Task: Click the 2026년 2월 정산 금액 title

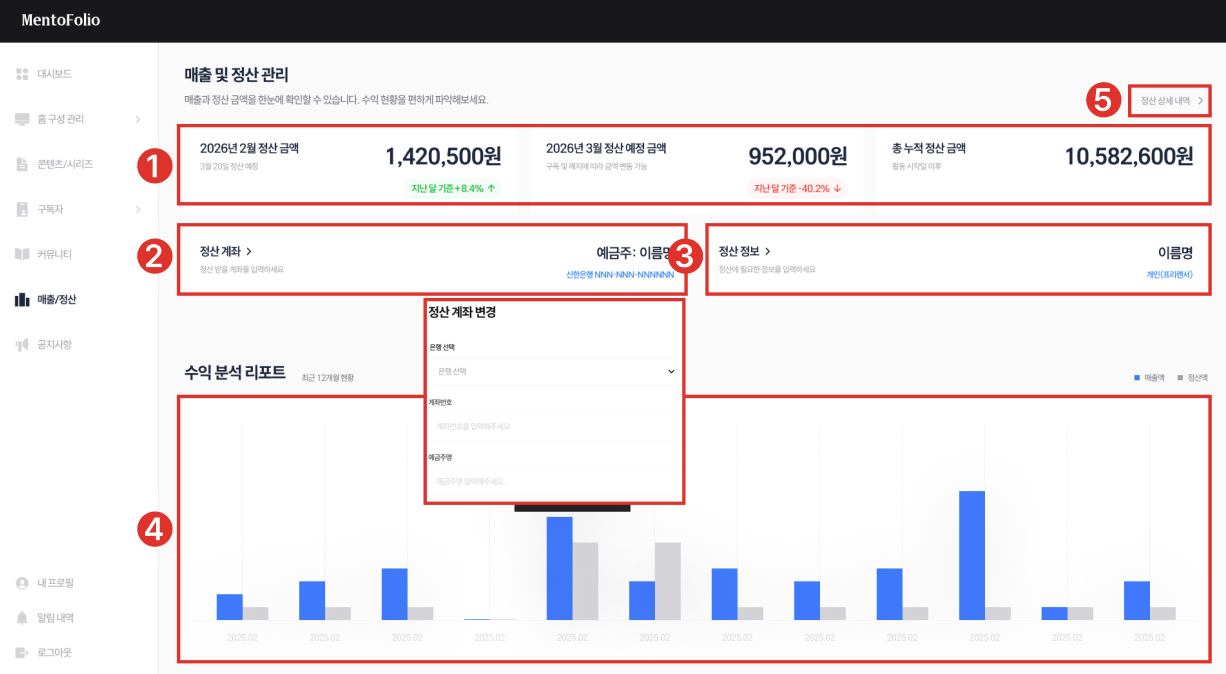Action: (x=249, y=148)
